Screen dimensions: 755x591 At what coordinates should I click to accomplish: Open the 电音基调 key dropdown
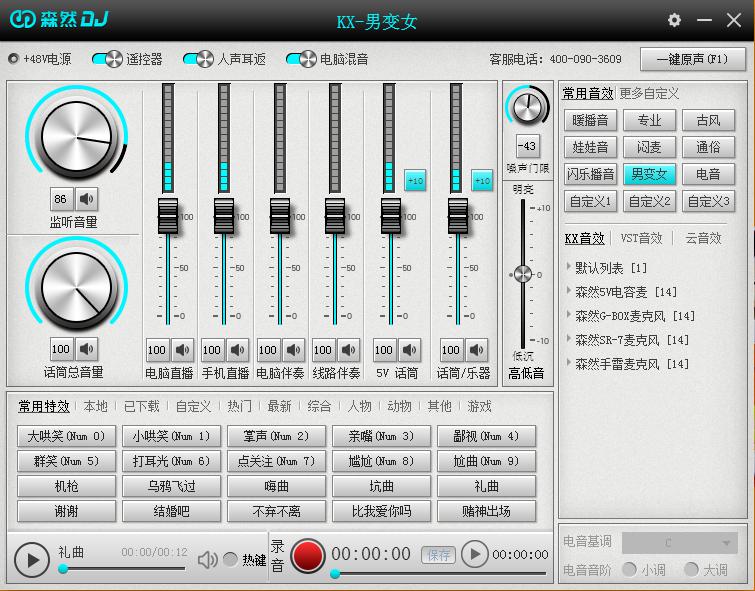point(679,543)
